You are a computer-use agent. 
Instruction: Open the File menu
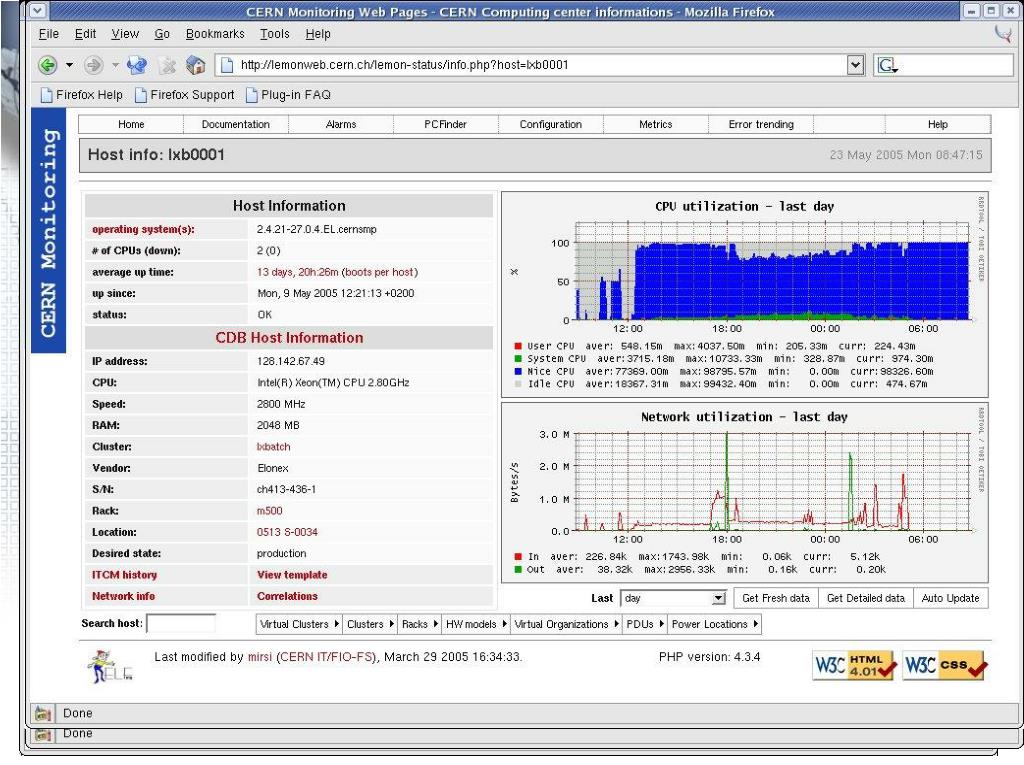coord(48,34)
